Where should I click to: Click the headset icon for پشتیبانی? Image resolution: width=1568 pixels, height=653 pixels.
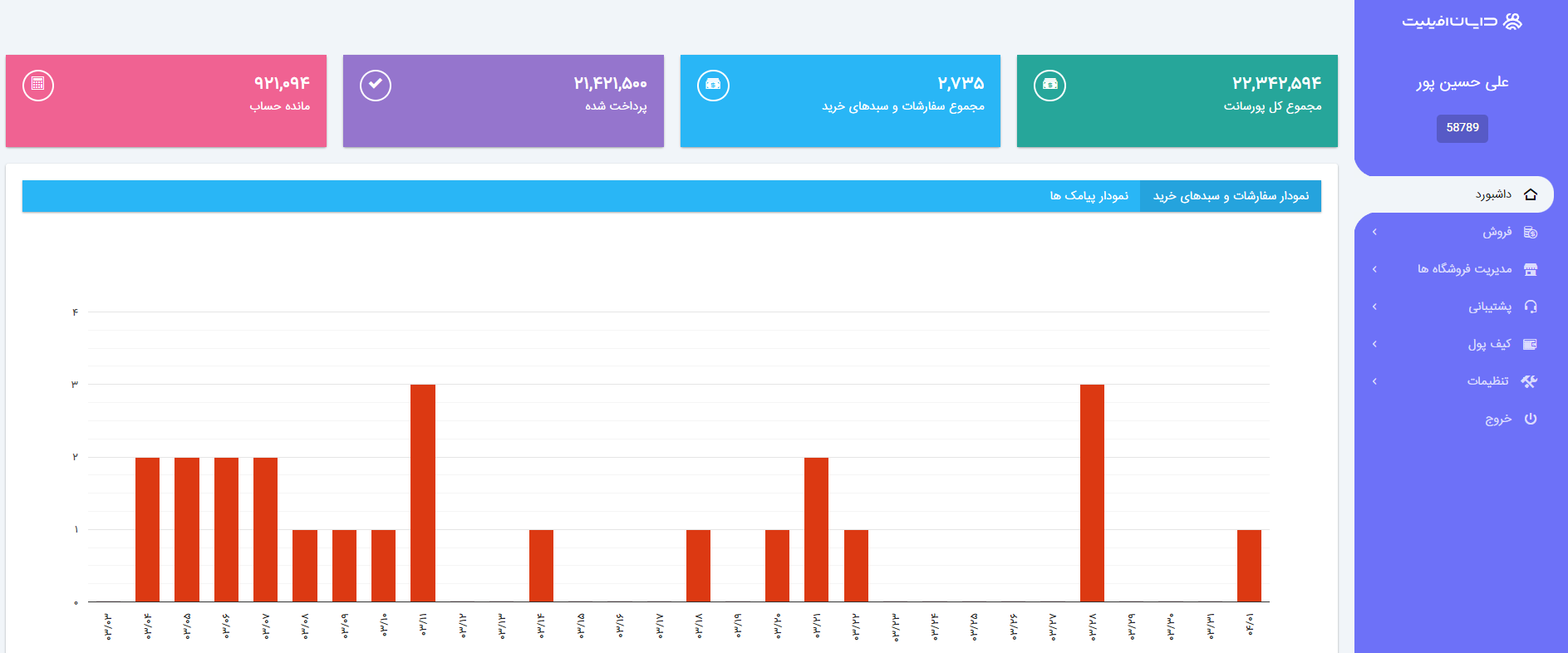(1531, 307)
